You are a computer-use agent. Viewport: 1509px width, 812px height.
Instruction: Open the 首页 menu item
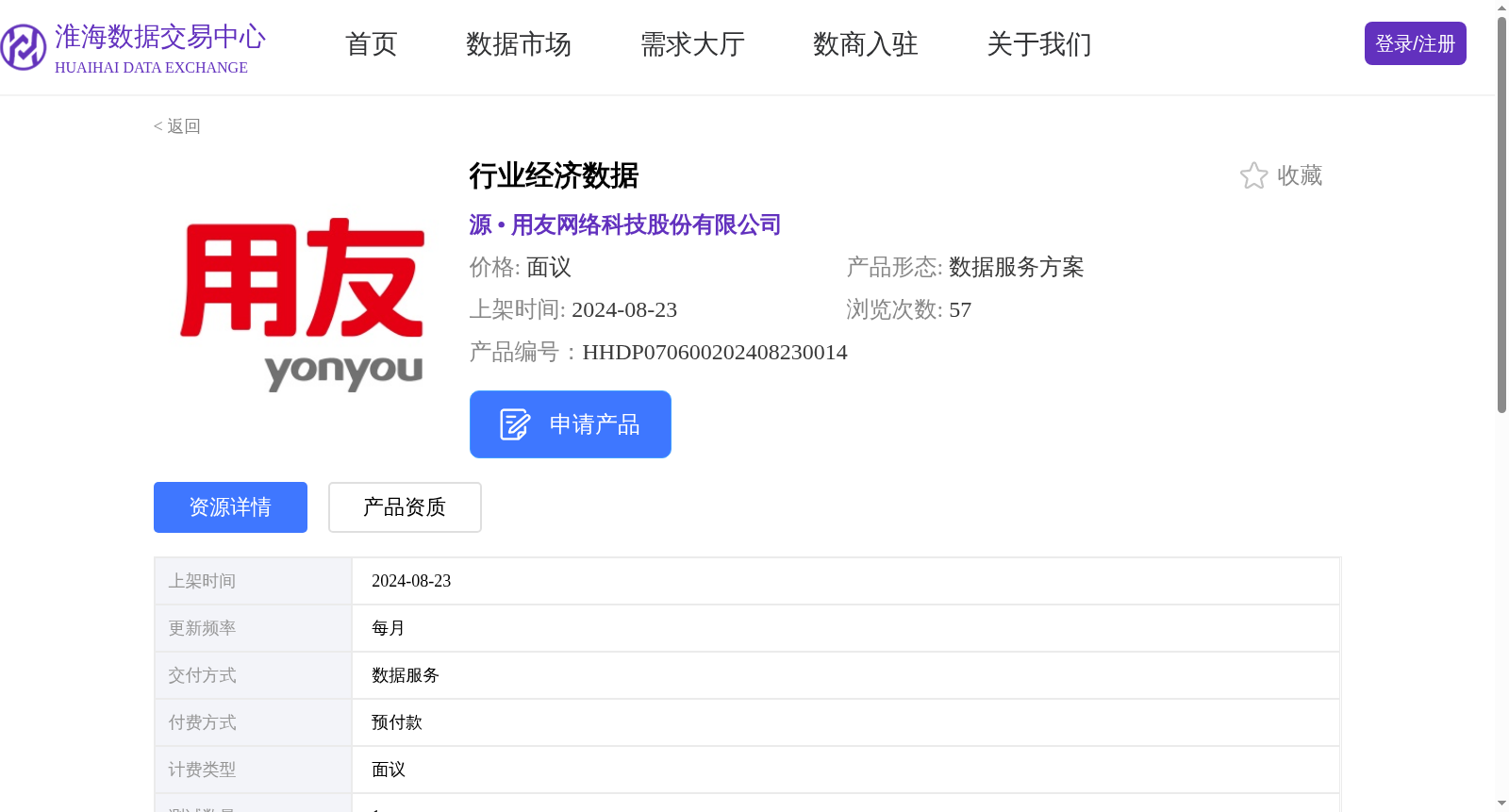pyautogui.click(x=372, y=44)
